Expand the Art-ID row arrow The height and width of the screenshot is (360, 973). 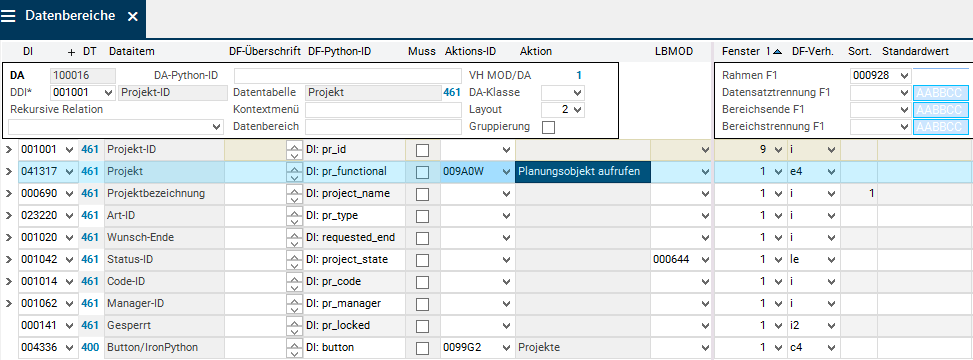coord(9,215)
